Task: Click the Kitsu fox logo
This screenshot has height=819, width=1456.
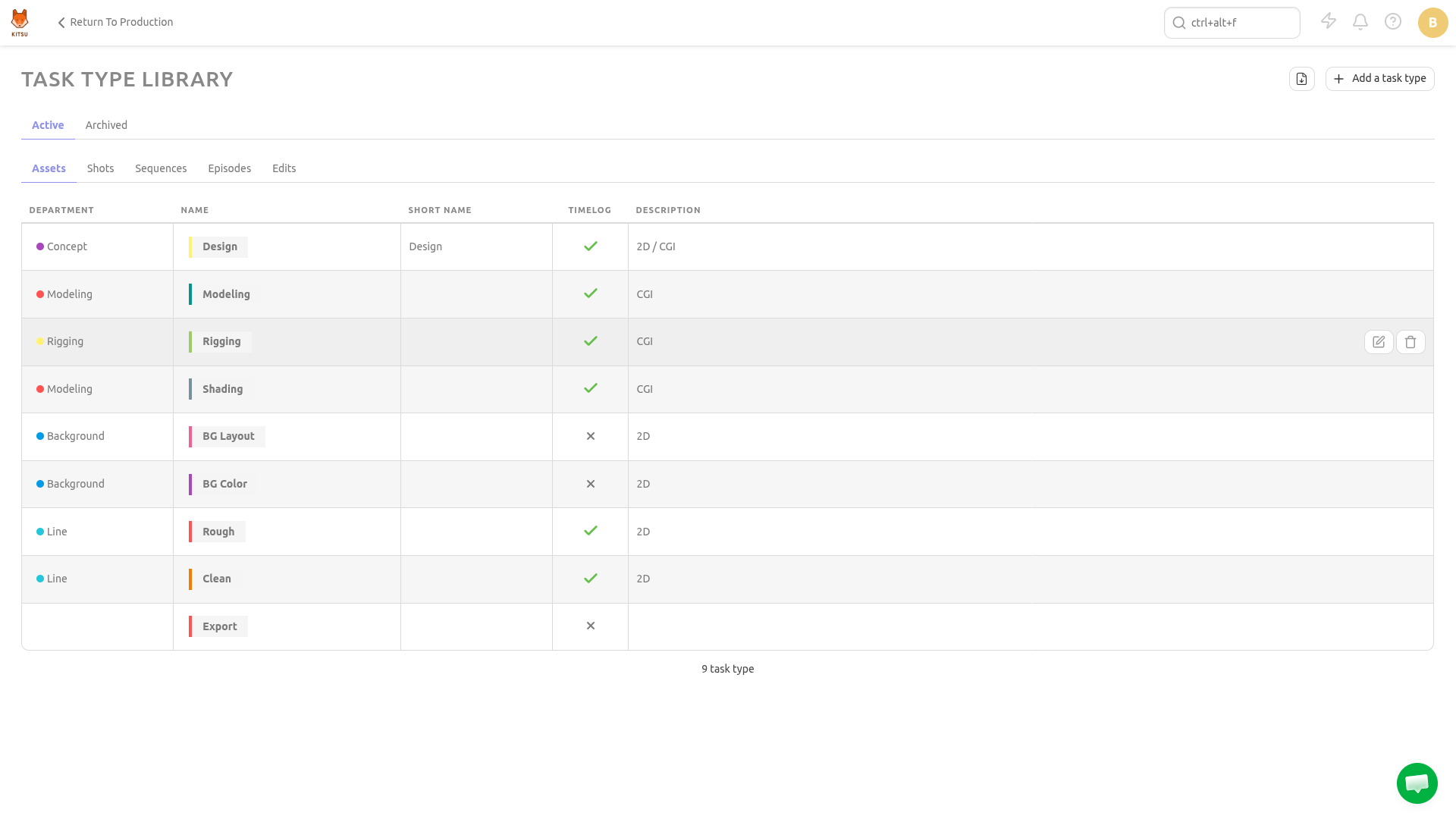Action: coord(20,22)
